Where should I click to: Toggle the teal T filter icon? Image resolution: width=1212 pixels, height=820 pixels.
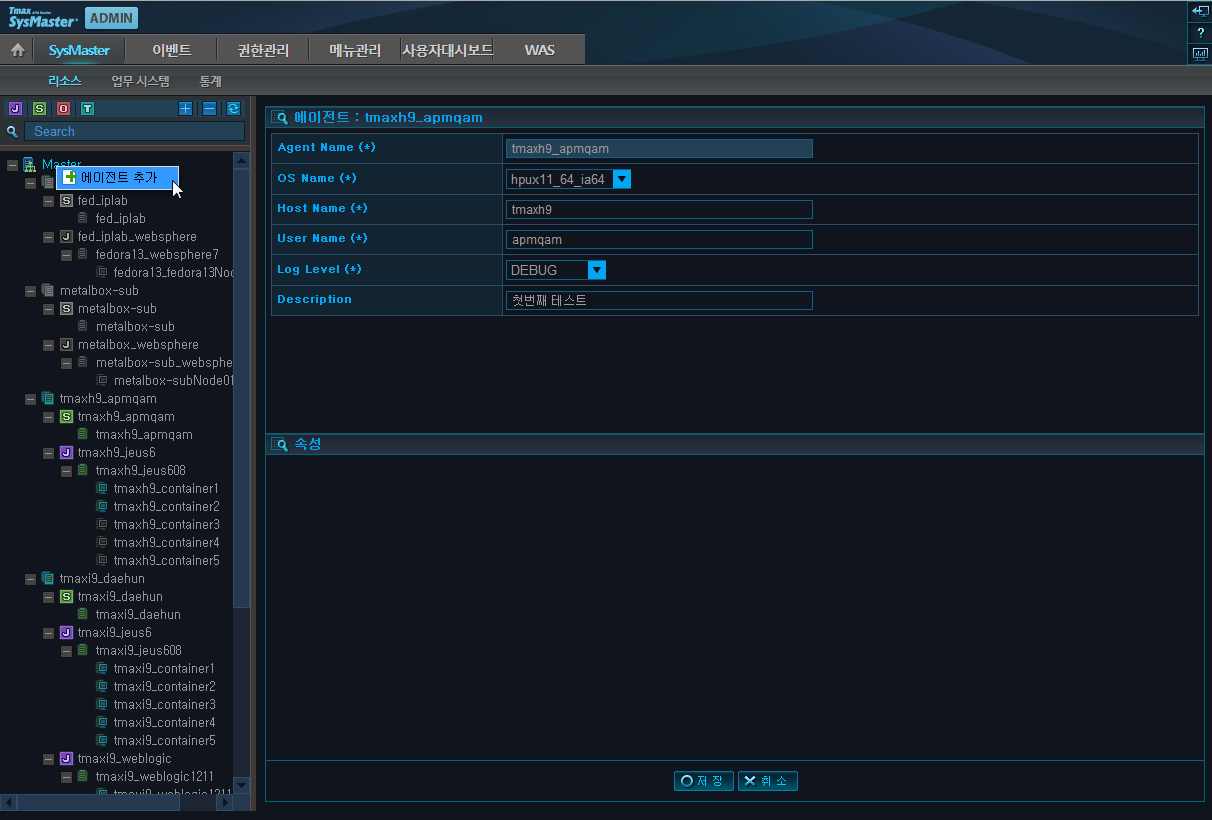[88, 108]
